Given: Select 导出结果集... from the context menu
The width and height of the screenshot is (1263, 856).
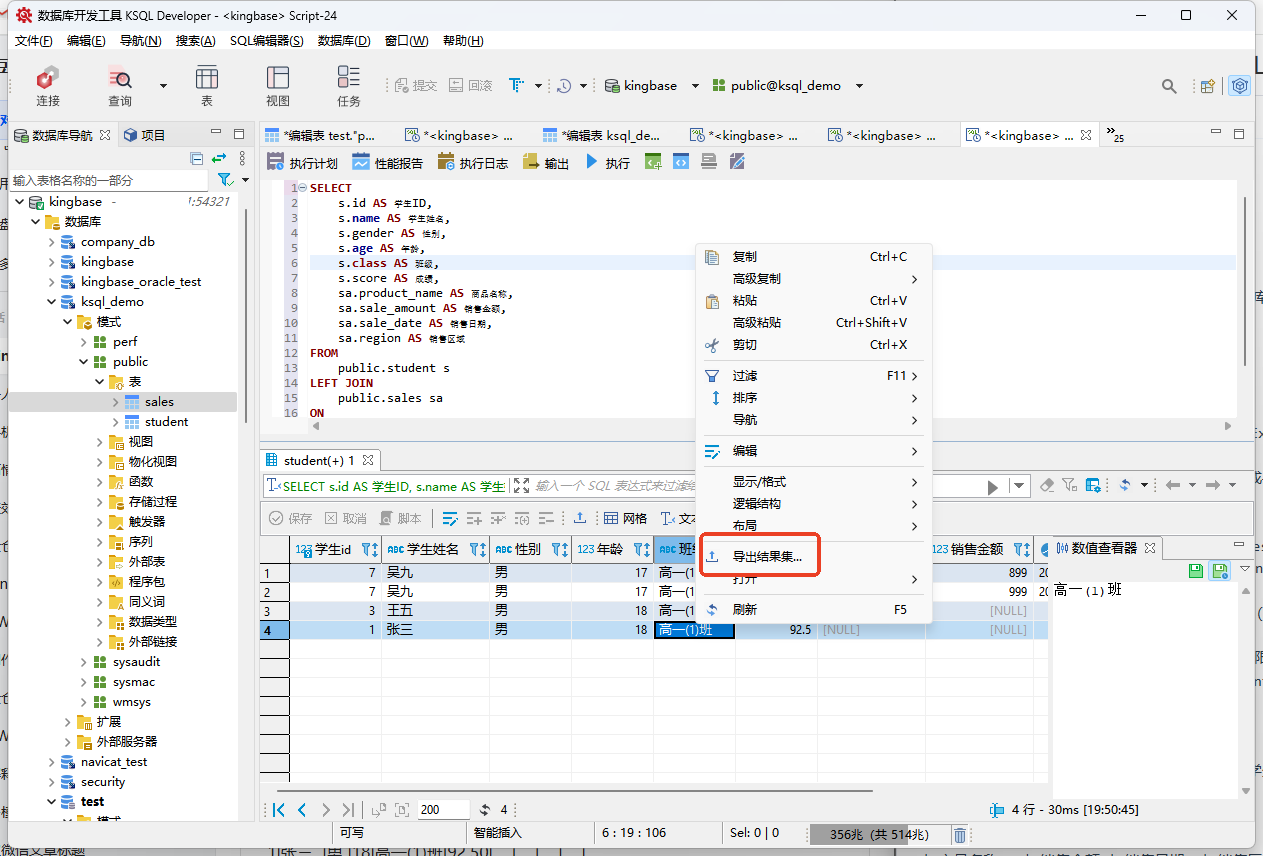Looking at the screenshot, I should pos(766,556).
